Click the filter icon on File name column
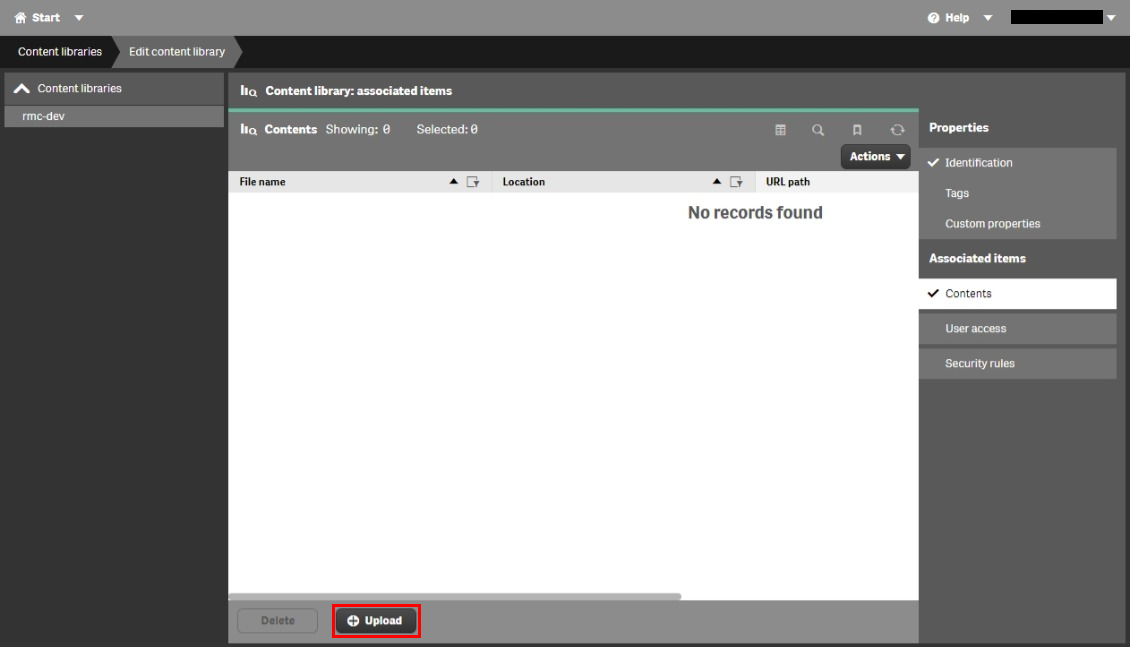The height and width of the screenshot is (647, 1130). point(474,181)
